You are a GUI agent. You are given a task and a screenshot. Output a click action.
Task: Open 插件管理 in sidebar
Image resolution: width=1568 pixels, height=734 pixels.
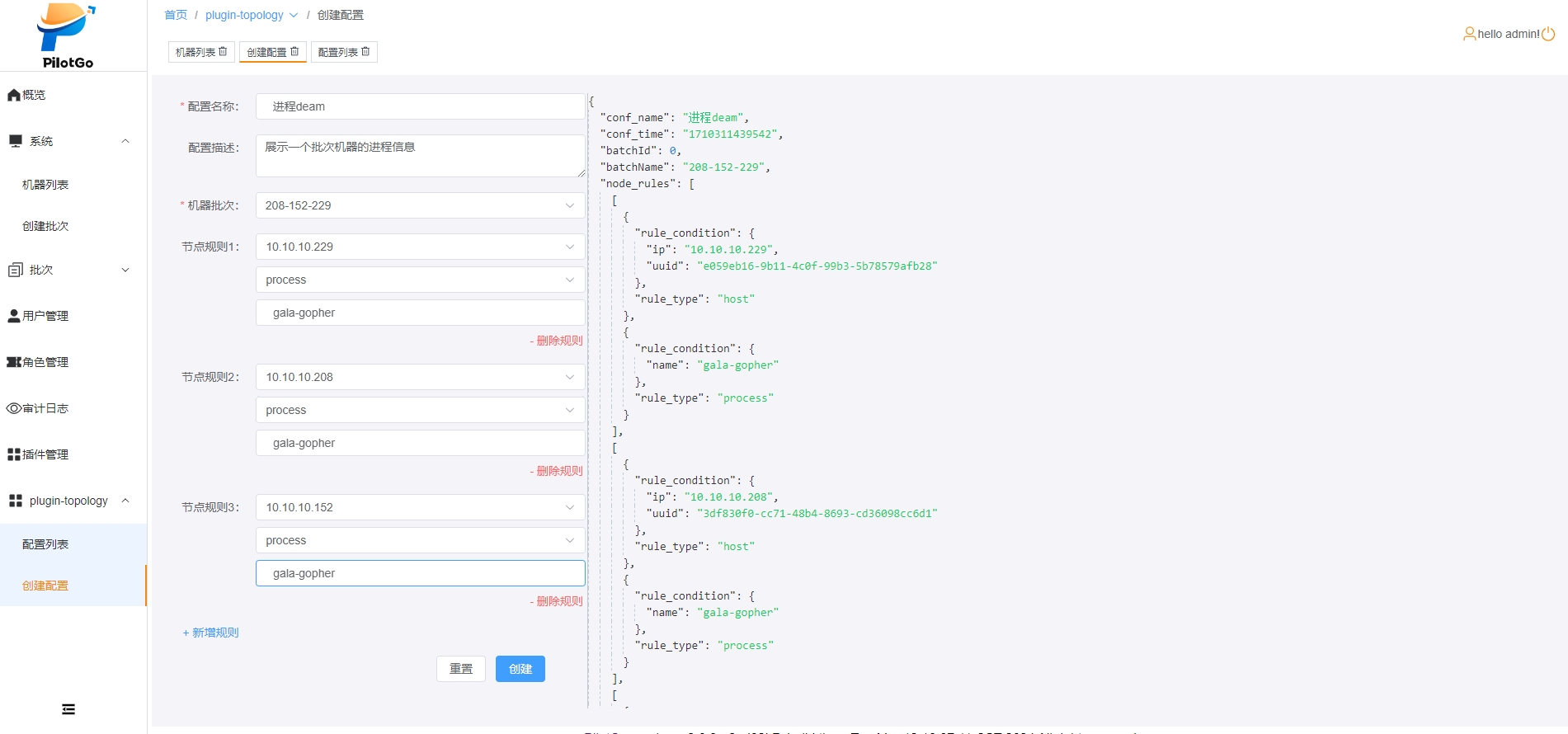[45, 454]
